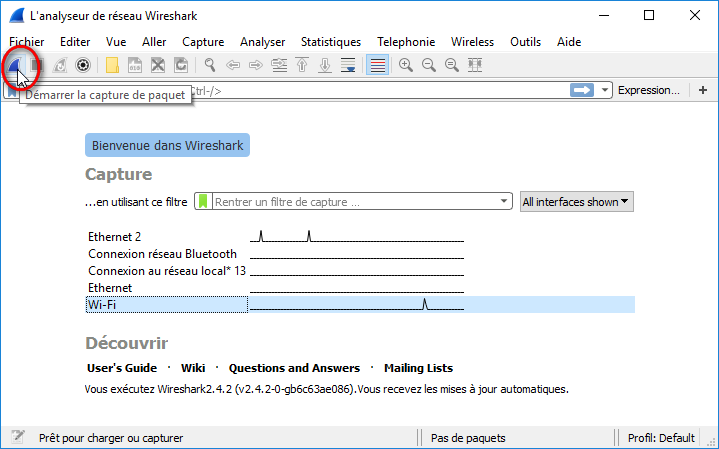The image size is (719, 449).
Task: Expand capture filter history dropdown
Action: 504,201
